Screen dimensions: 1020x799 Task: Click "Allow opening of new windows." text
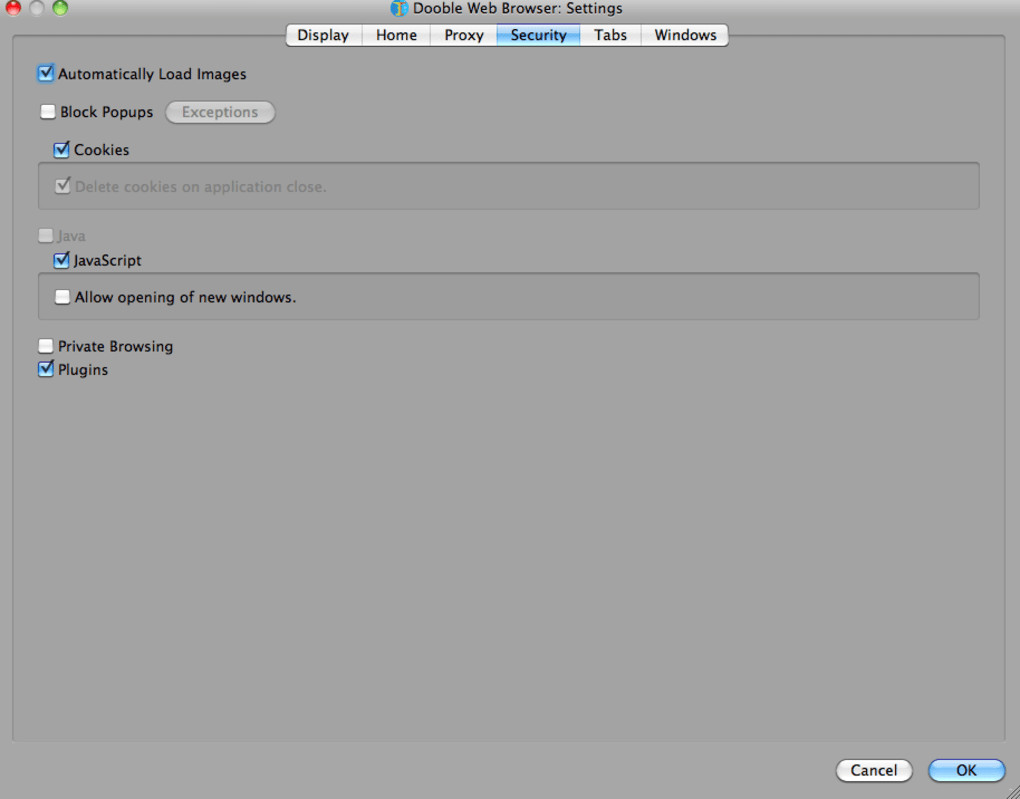[x=185, y=297]
